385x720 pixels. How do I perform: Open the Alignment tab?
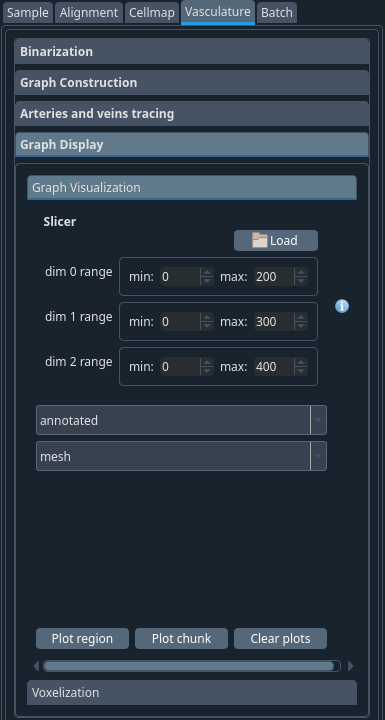[x=89, y=12]
